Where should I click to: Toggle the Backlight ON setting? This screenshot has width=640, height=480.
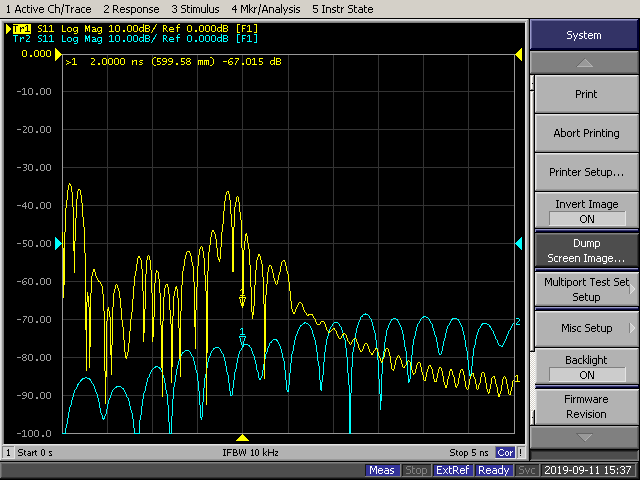[586, 367]
